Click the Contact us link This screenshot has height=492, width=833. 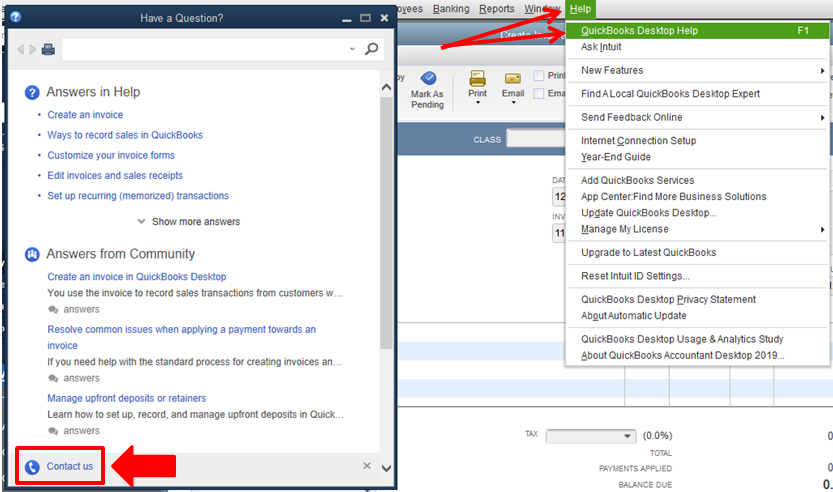point(70,466)
